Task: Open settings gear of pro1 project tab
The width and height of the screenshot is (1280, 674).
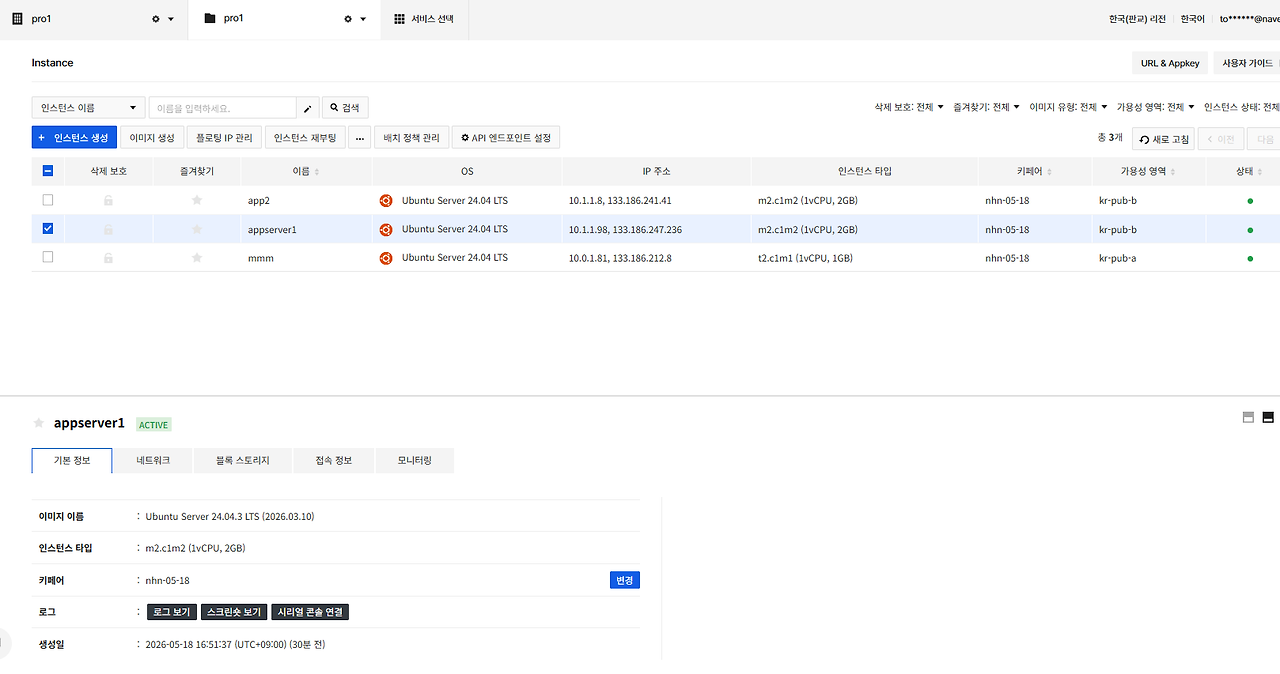Action: [347, 19]
